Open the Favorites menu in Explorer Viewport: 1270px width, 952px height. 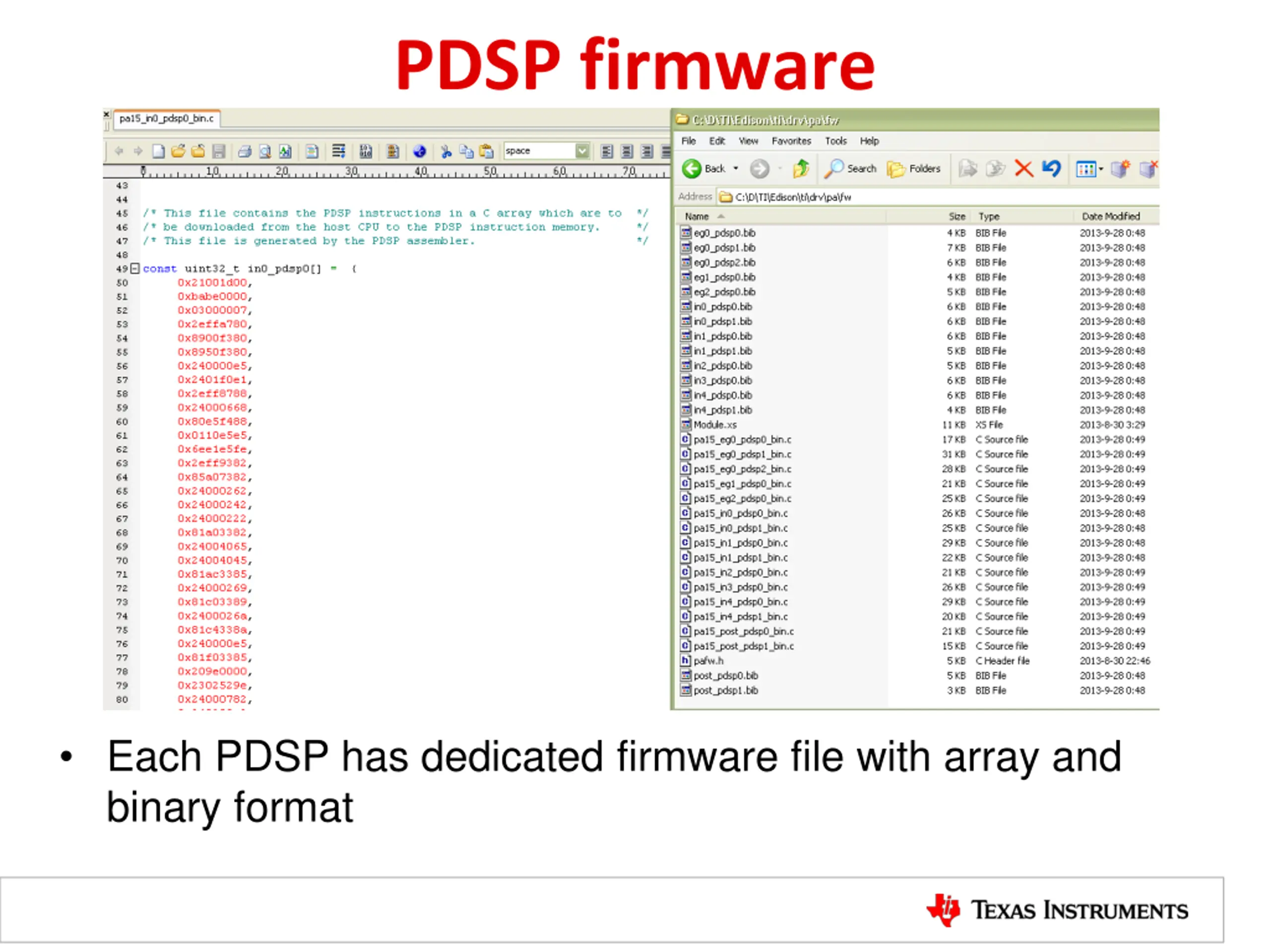click(x=791, y=141)
